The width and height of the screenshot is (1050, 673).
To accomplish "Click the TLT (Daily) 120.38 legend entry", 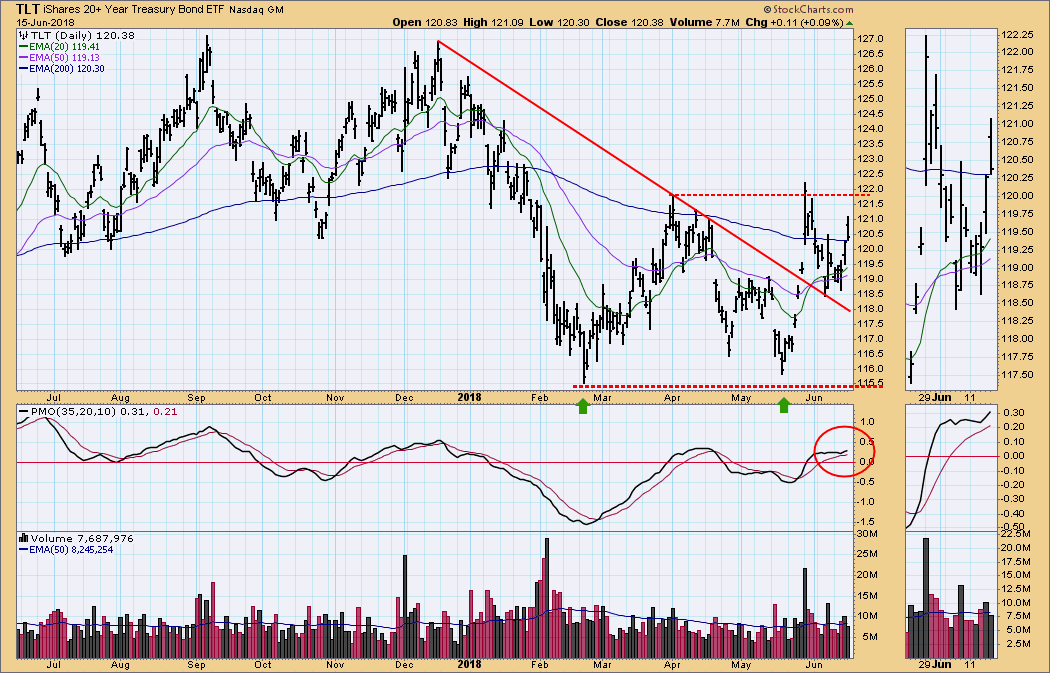I will tap(82, 35).
